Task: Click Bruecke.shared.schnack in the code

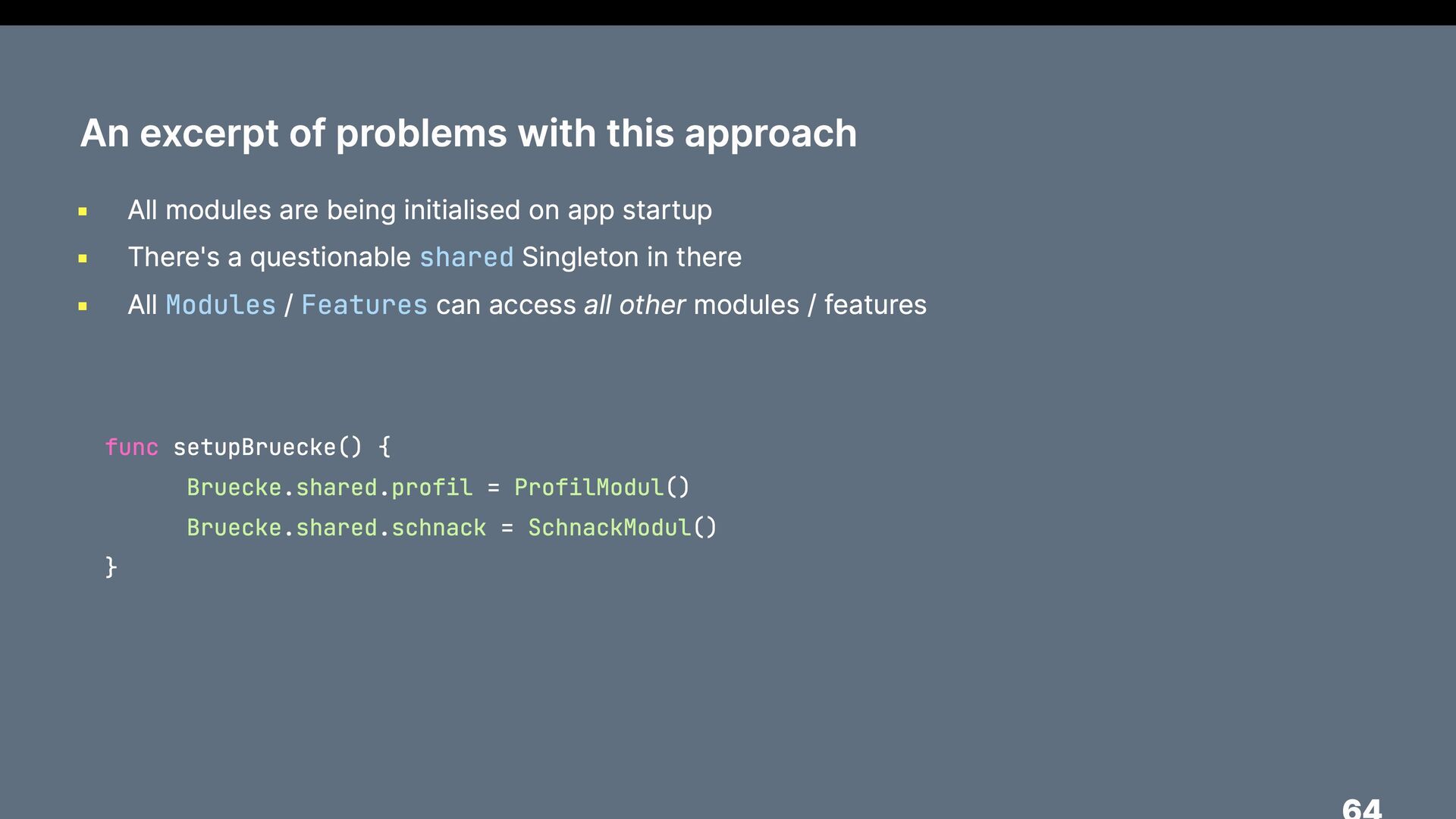Action: [x=337, y=528]
